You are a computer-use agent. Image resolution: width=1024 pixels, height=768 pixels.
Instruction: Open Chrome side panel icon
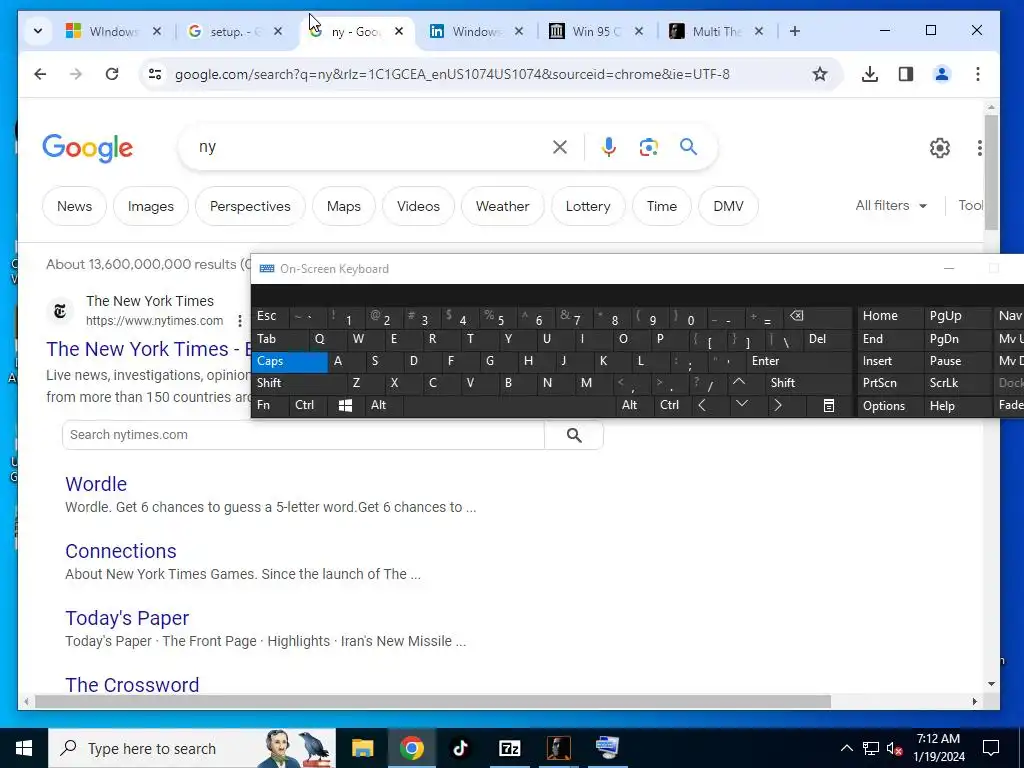point(905,74)
